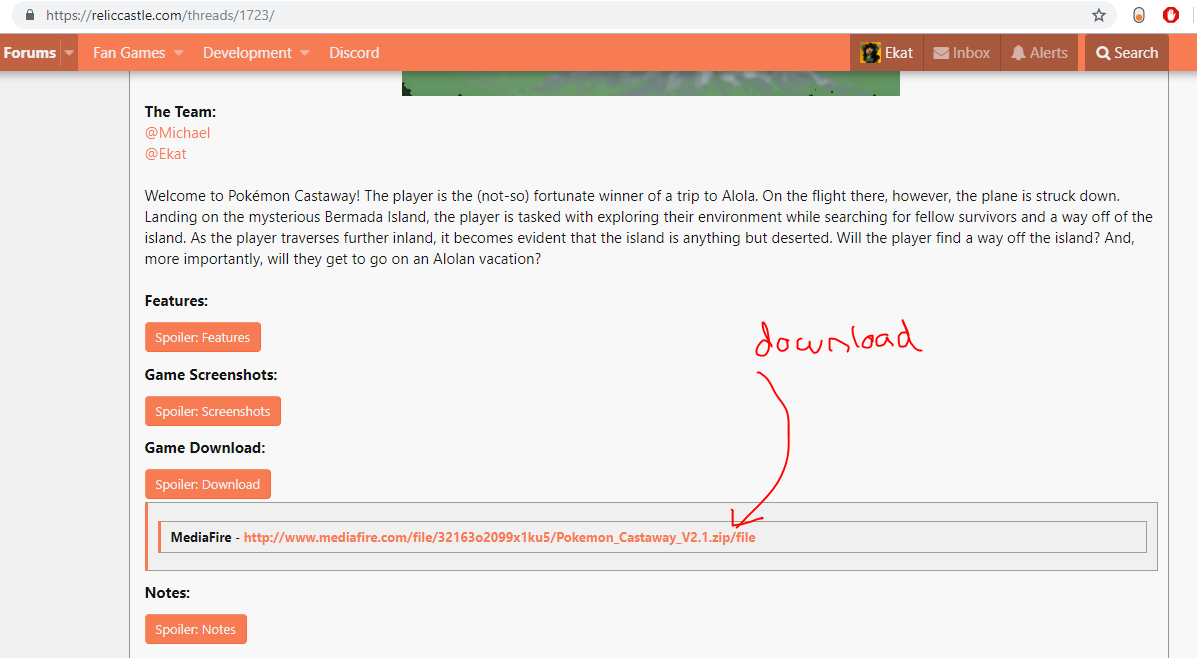
Task: Open the orange extension icon in toolbar
Action: (1139, 15)
